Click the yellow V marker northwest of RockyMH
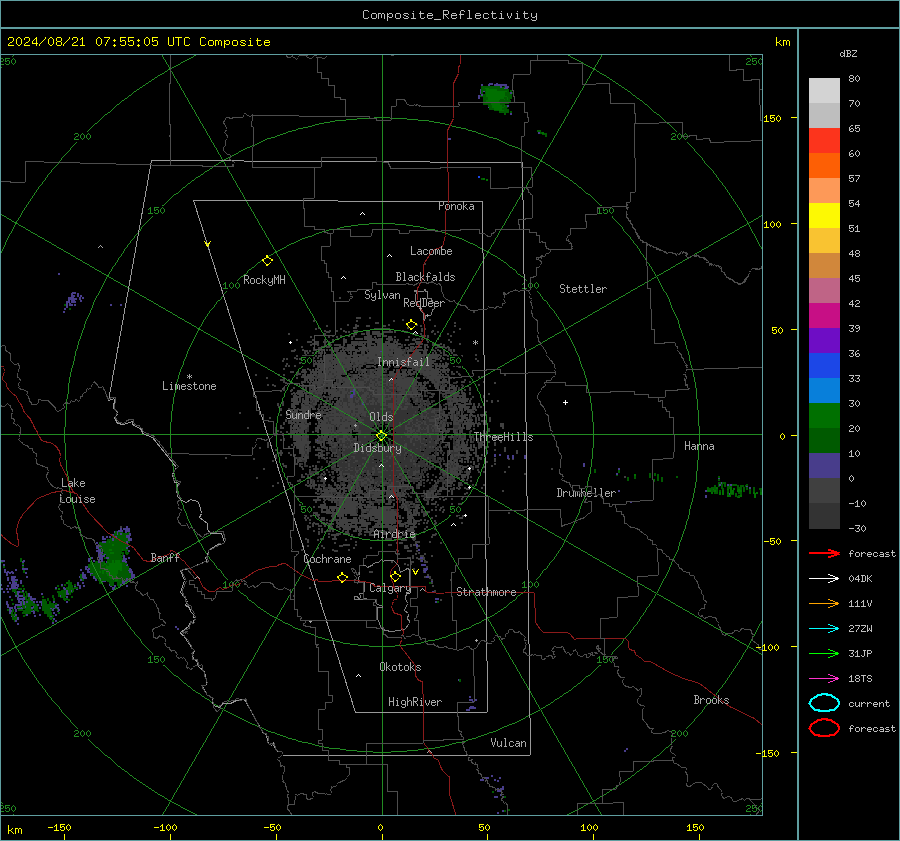 [208, 244]
